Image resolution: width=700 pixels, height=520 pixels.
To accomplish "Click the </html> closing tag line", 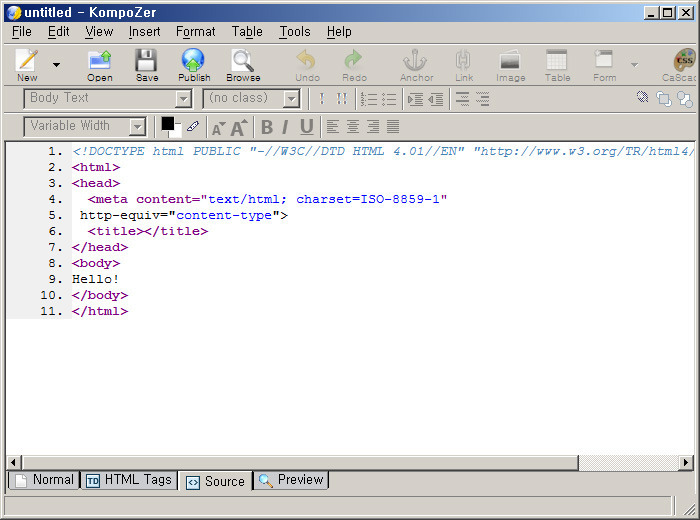I will (x=100, y=311).
